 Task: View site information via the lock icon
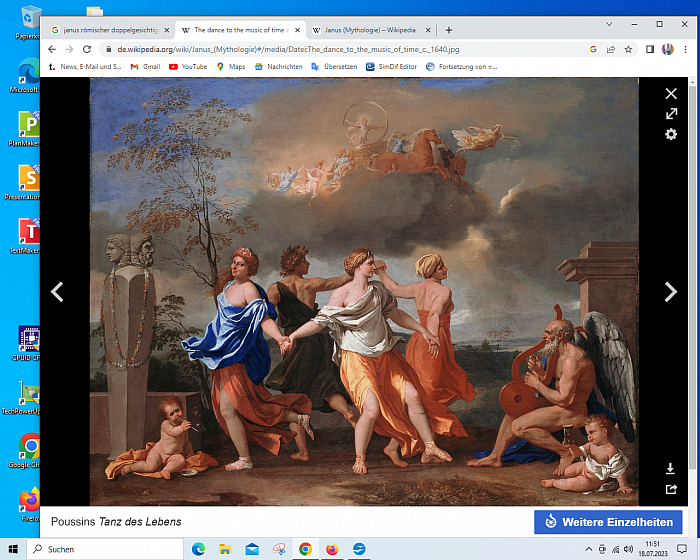pos(108,49)
